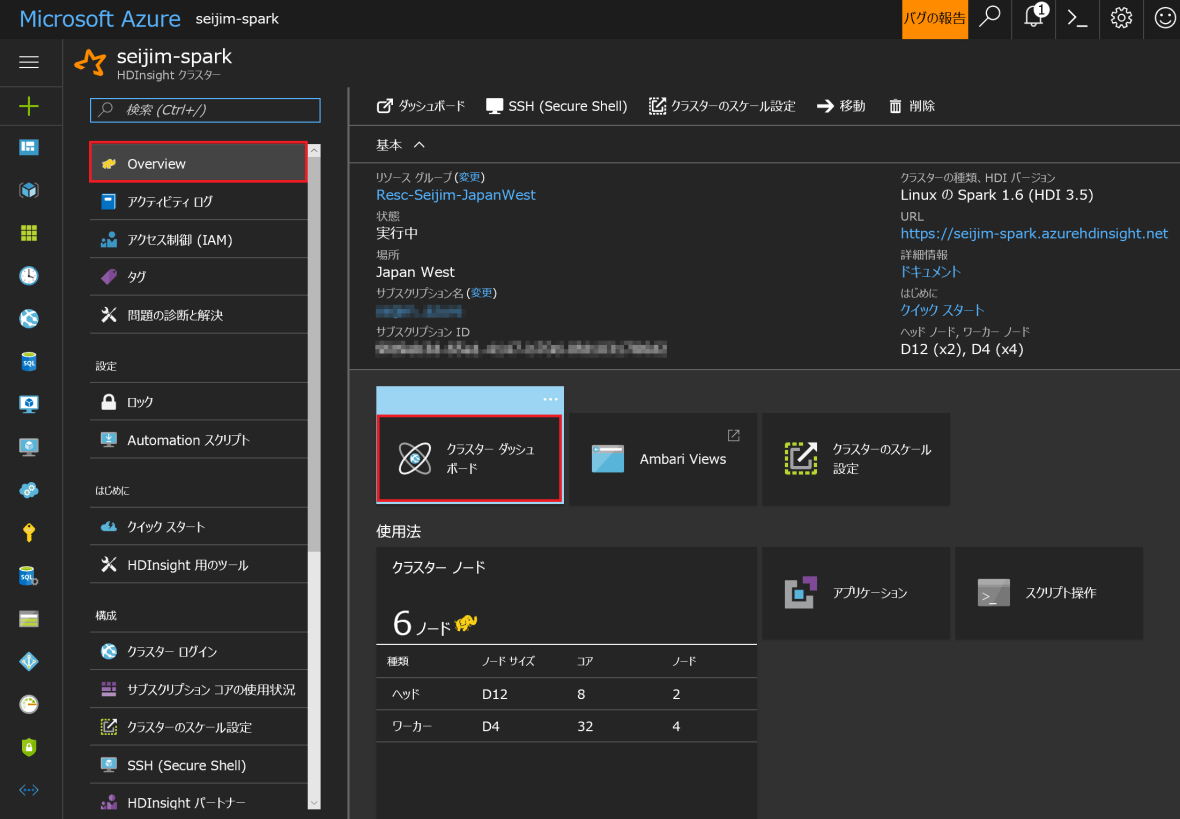Open the cluster dashboard tile
The width and height of the screenshot is (1180, 819).
coord(469,459)
